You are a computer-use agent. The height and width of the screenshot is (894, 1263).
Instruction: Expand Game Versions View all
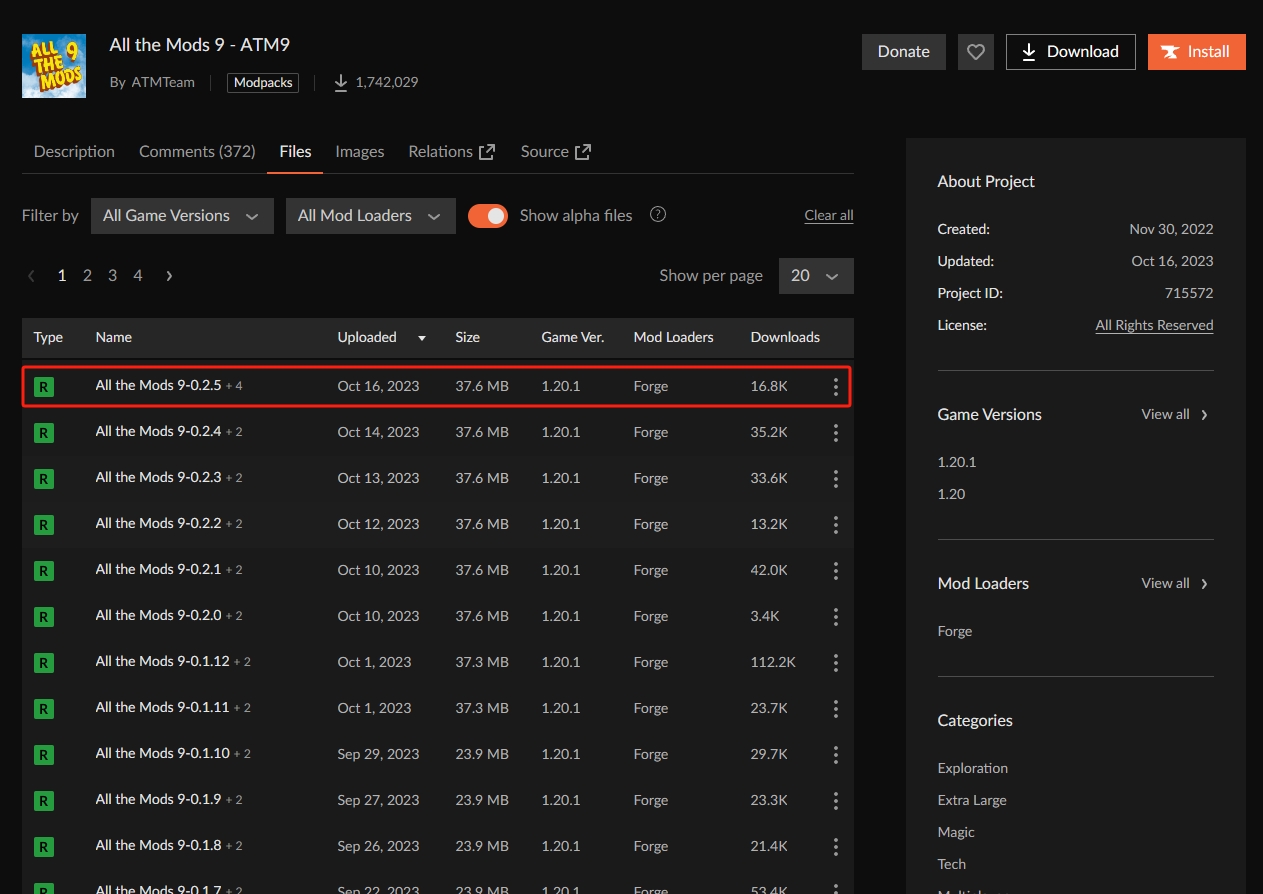click(x=1174, y=415)
